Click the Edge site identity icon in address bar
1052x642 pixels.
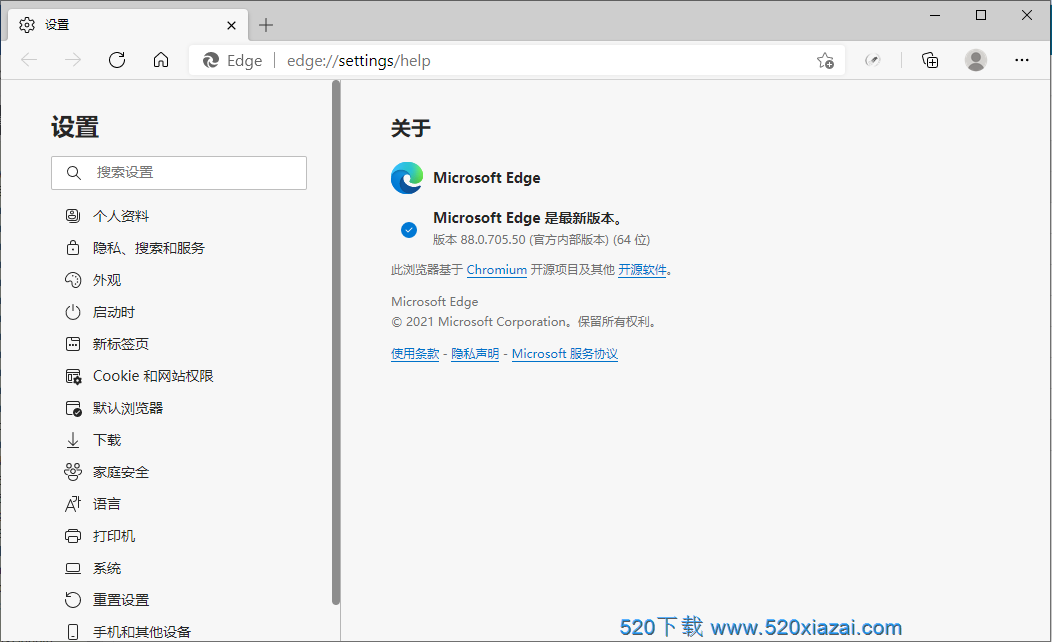coord(211,60)
